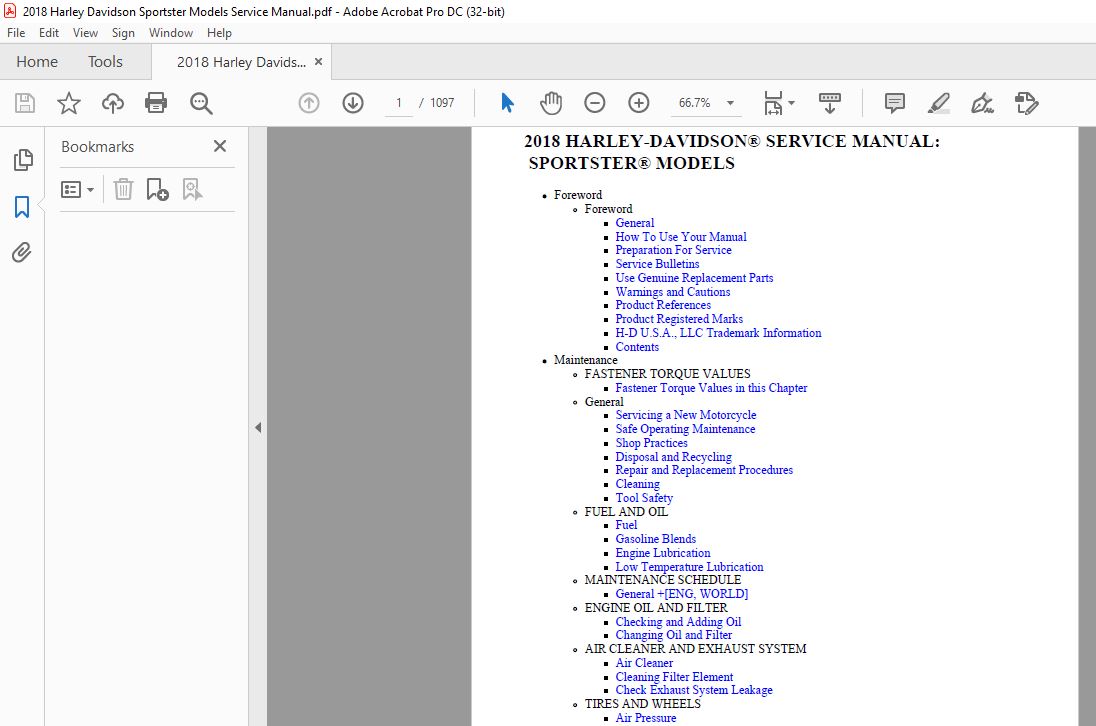This screenshot has height=726, width=1096.
Task: Print the document with printer icon
Action: [x=156, y=103]
